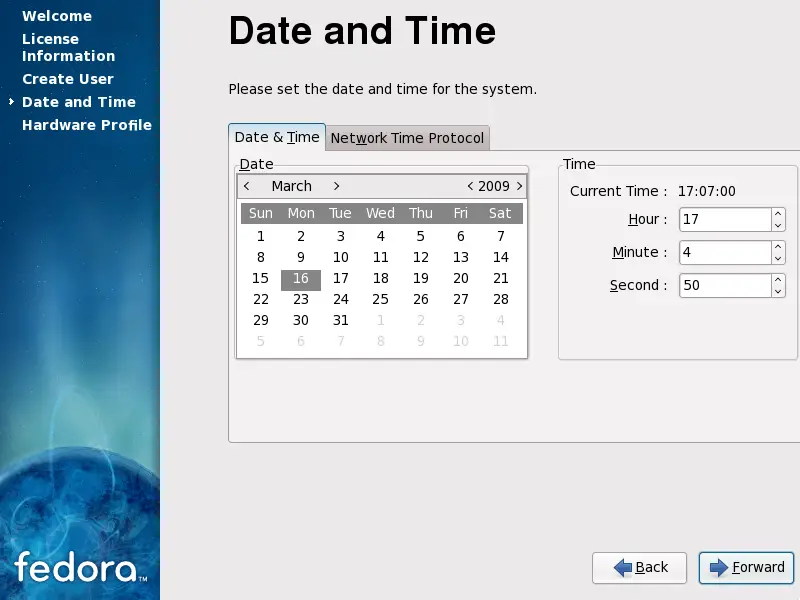Decrement the Minute spinner
800x600 pixels.
pyautogui.click(x=778, y=259)
